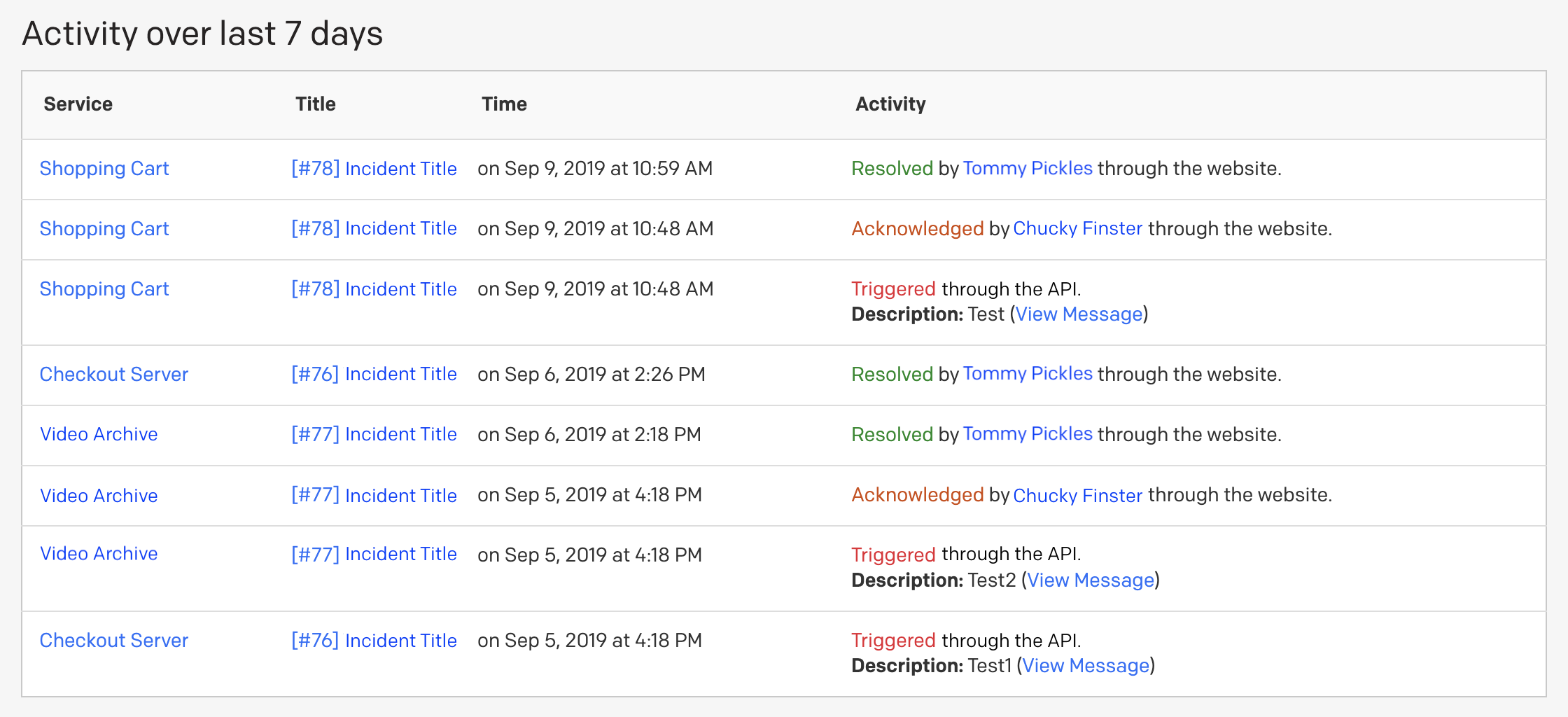The image size is (1568, 717).
Task: Click Triggered status in Description Test2 row
Action: [x=894, y=555]
